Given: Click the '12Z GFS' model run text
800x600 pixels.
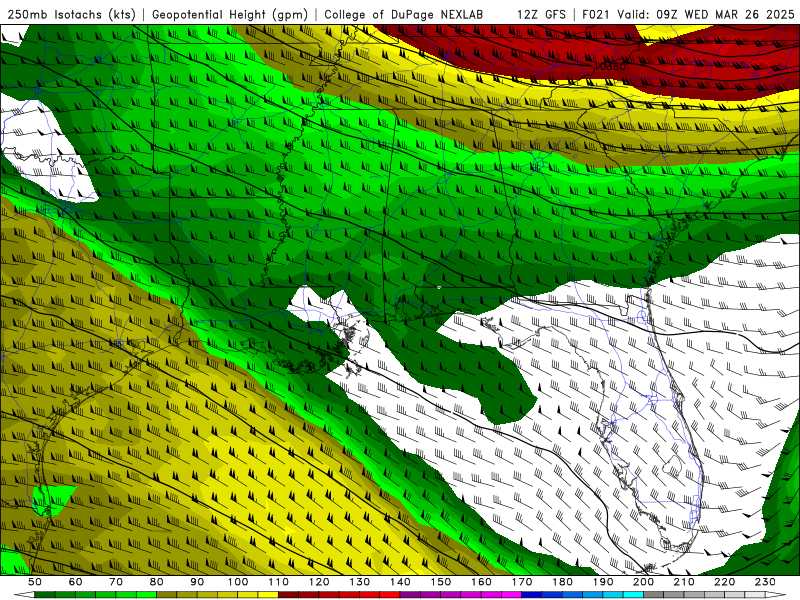Looking at the screenshot, I should [541, 14].
